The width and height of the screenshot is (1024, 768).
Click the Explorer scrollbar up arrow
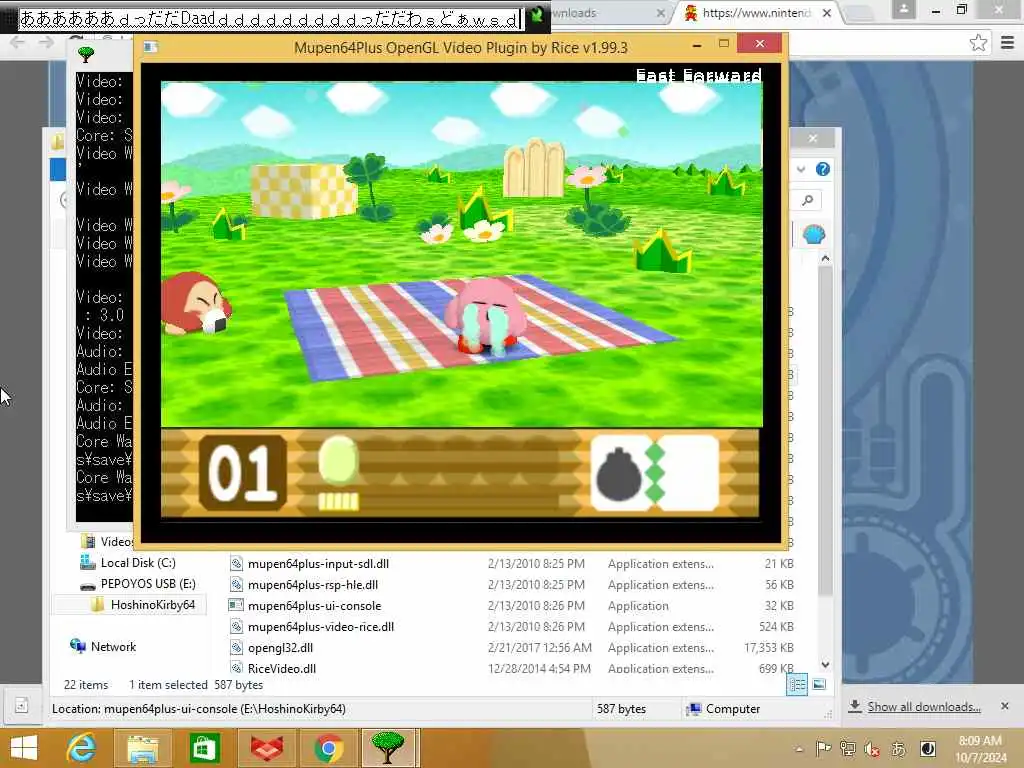[x=825, y=259]
